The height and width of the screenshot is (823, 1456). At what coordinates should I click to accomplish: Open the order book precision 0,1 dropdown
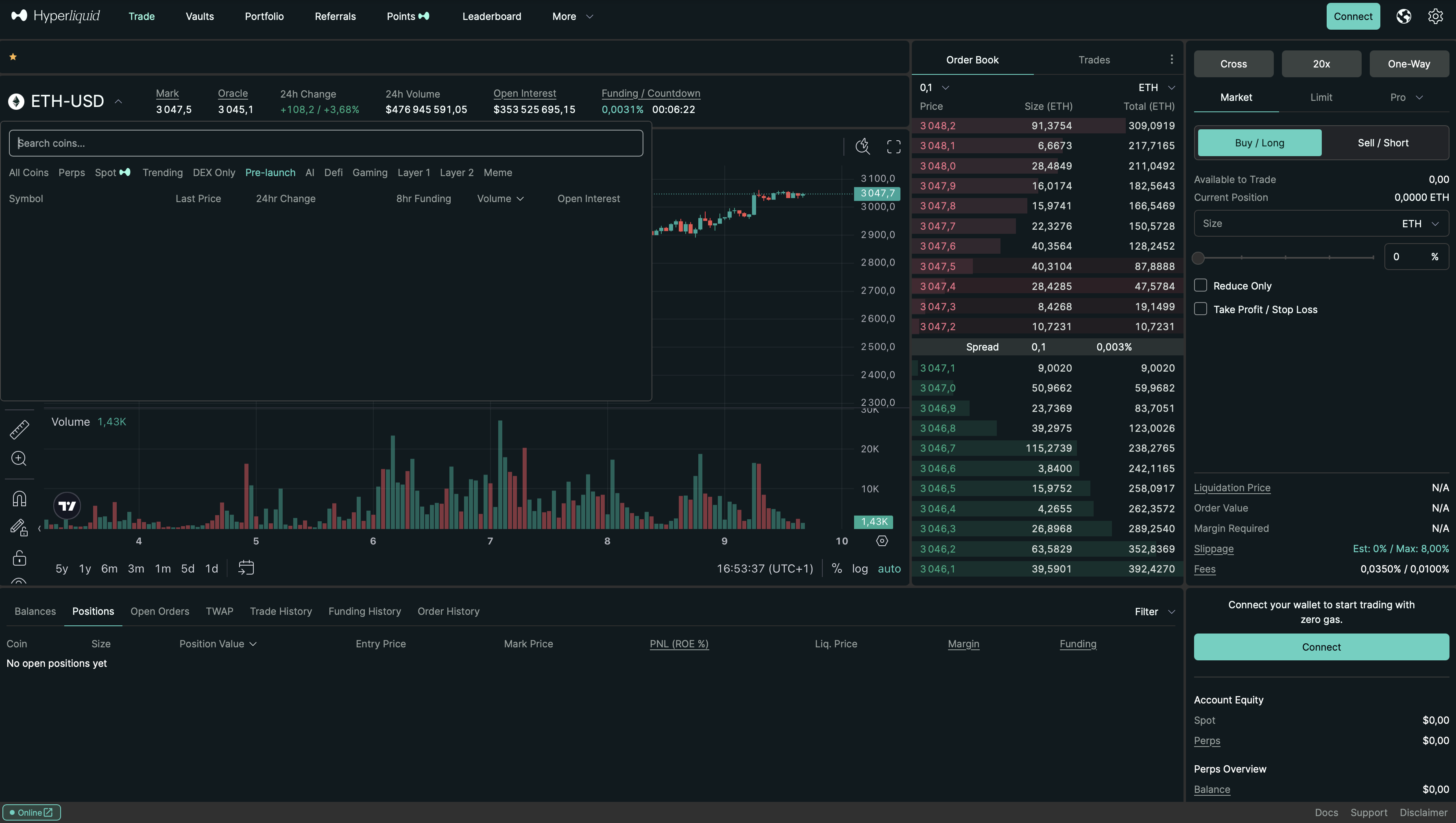[x=933, y=87]
